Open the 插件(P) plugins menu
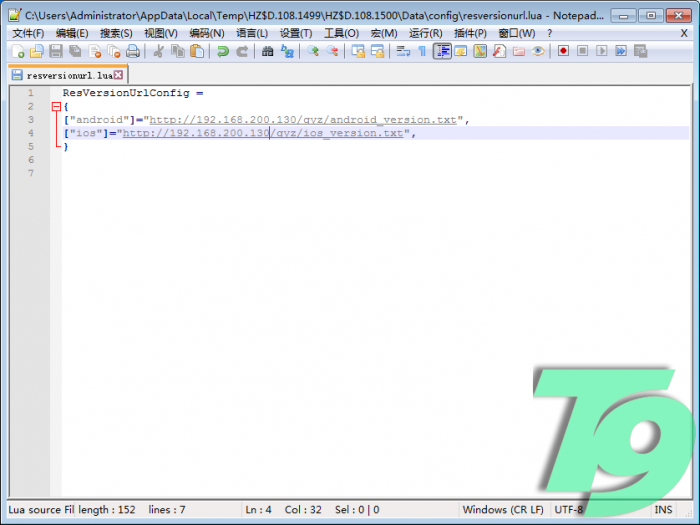This screenshot has height=525, width=700. click(x=469, y=33)
